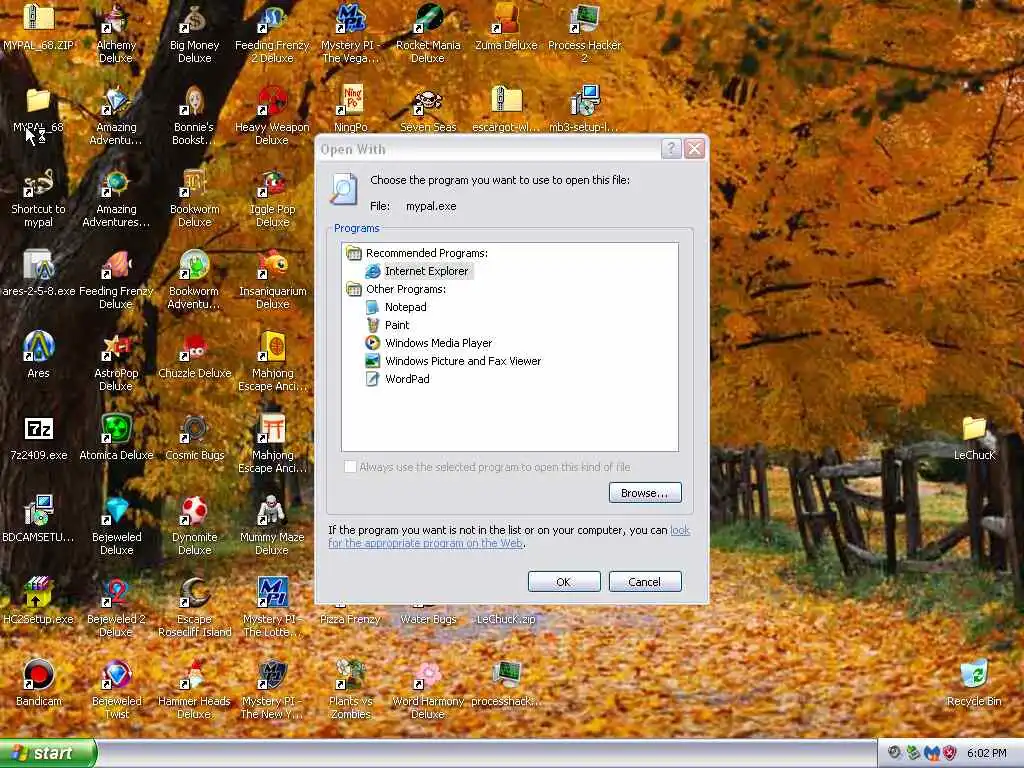The image size is (1024, 768).
Task: Click the Cosmic Bugs icon
Action: point(195,438)
